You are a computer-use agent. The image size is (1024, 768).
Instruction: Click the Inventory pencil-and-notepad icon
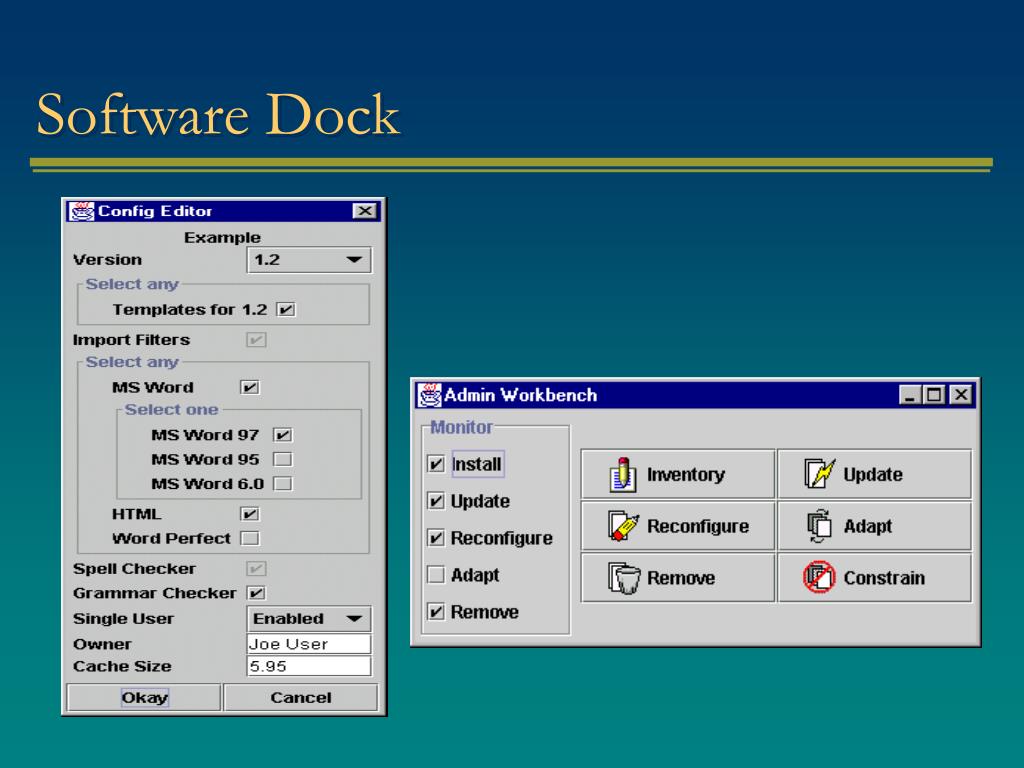click(x=622, y=474)
